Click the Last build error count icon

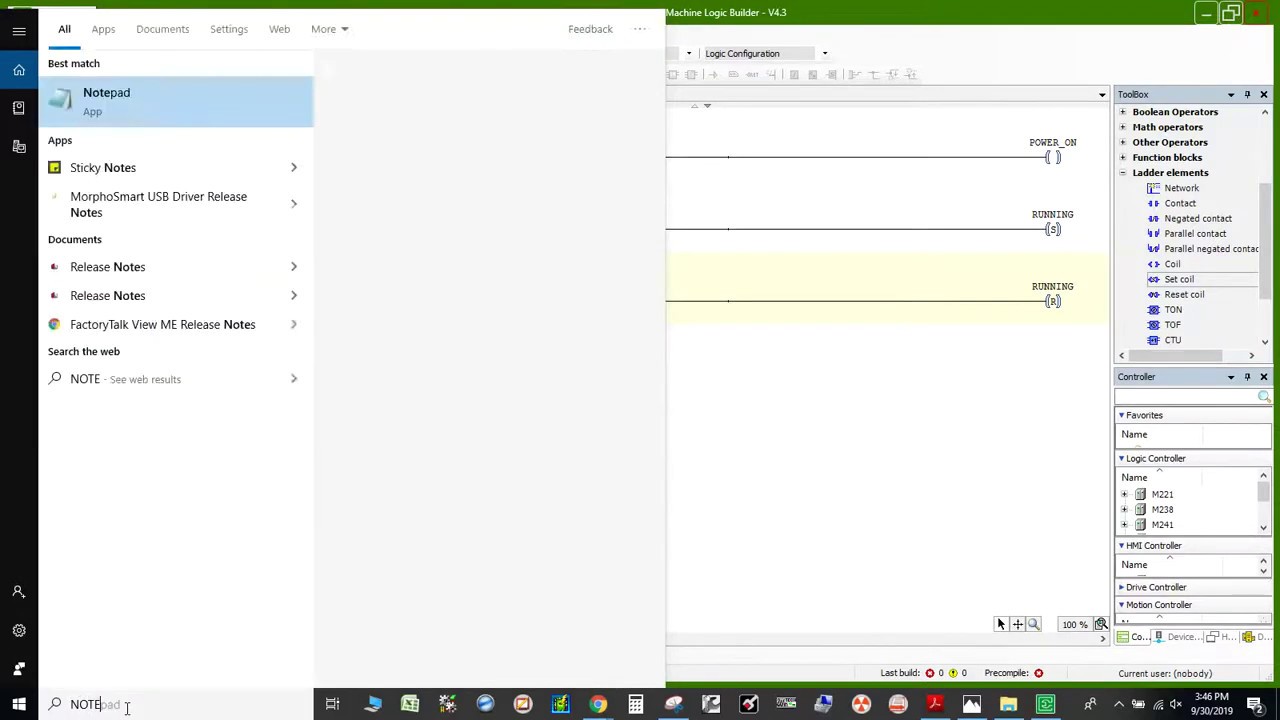pyautogui.click(x=929, y=673)
